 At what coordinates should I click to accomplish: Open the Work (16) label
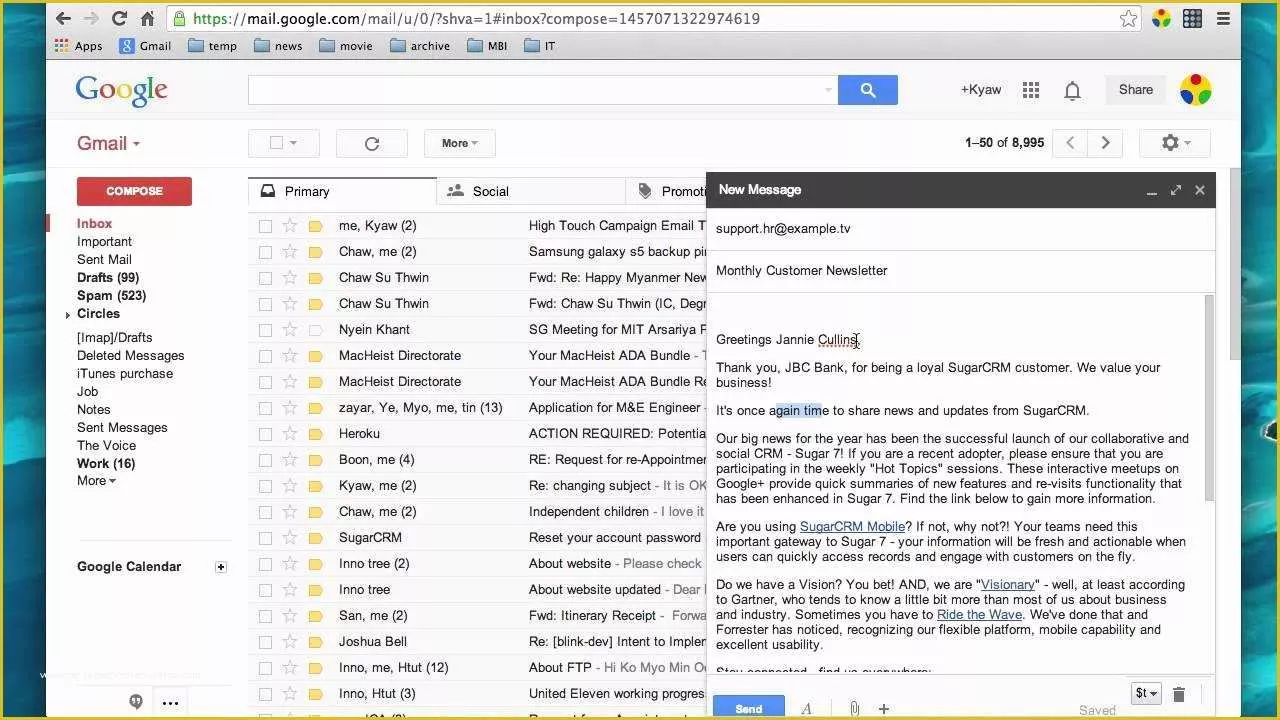(x=106, y=464)
